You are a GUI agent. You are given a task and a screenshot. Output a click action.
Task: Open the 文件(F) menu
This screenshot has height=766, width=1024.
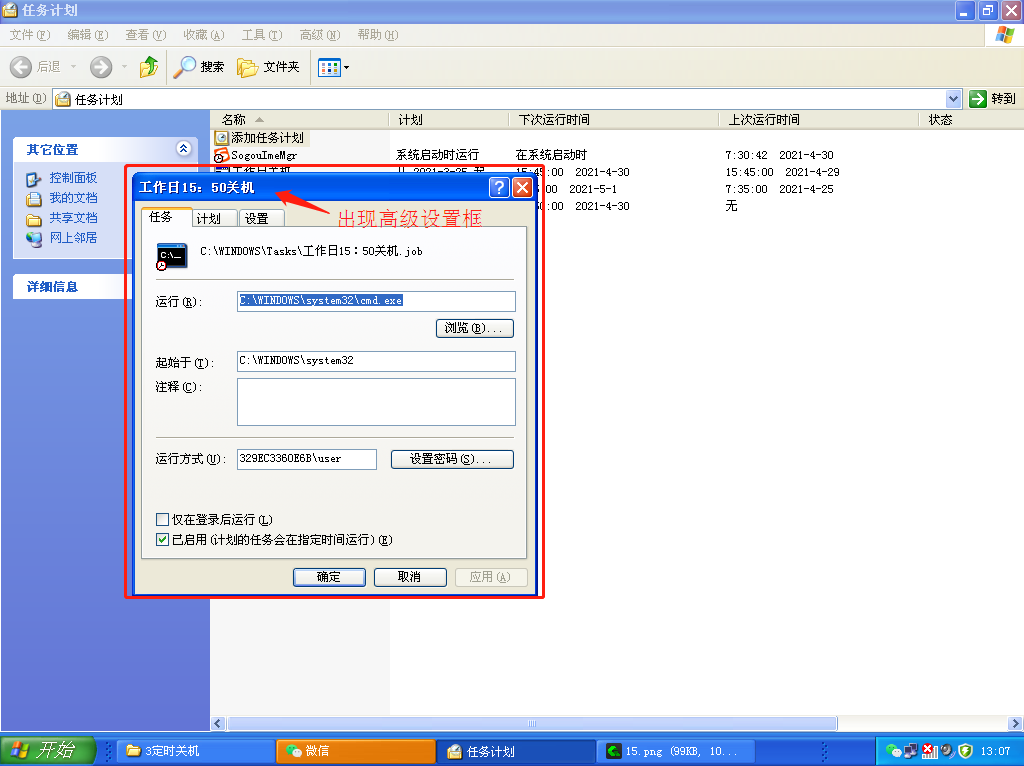click(x=30, y=35)
